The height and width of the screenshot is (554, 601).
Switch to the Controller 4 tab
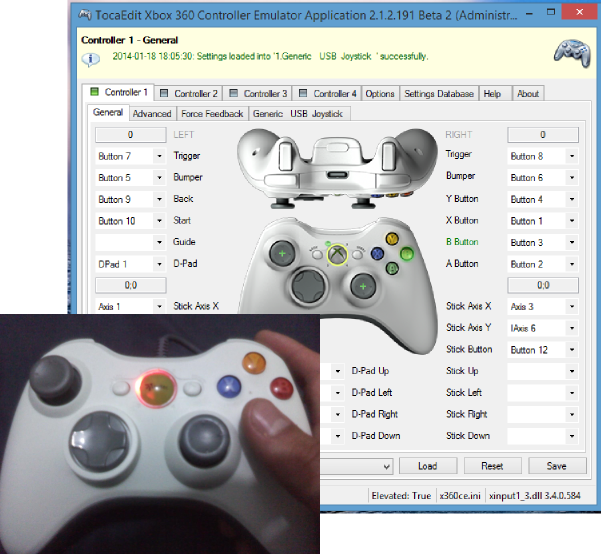(327, 94)
